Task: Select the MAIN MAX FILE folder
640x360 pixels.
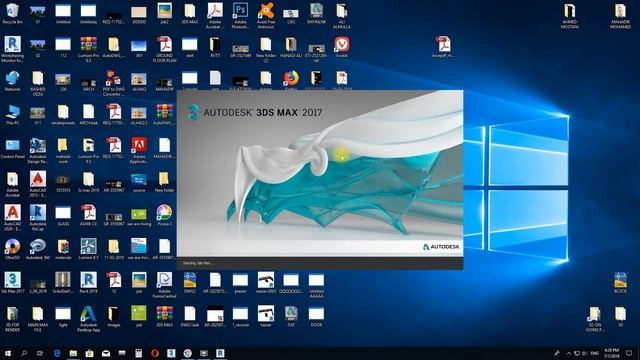Action: click(38, 319)
